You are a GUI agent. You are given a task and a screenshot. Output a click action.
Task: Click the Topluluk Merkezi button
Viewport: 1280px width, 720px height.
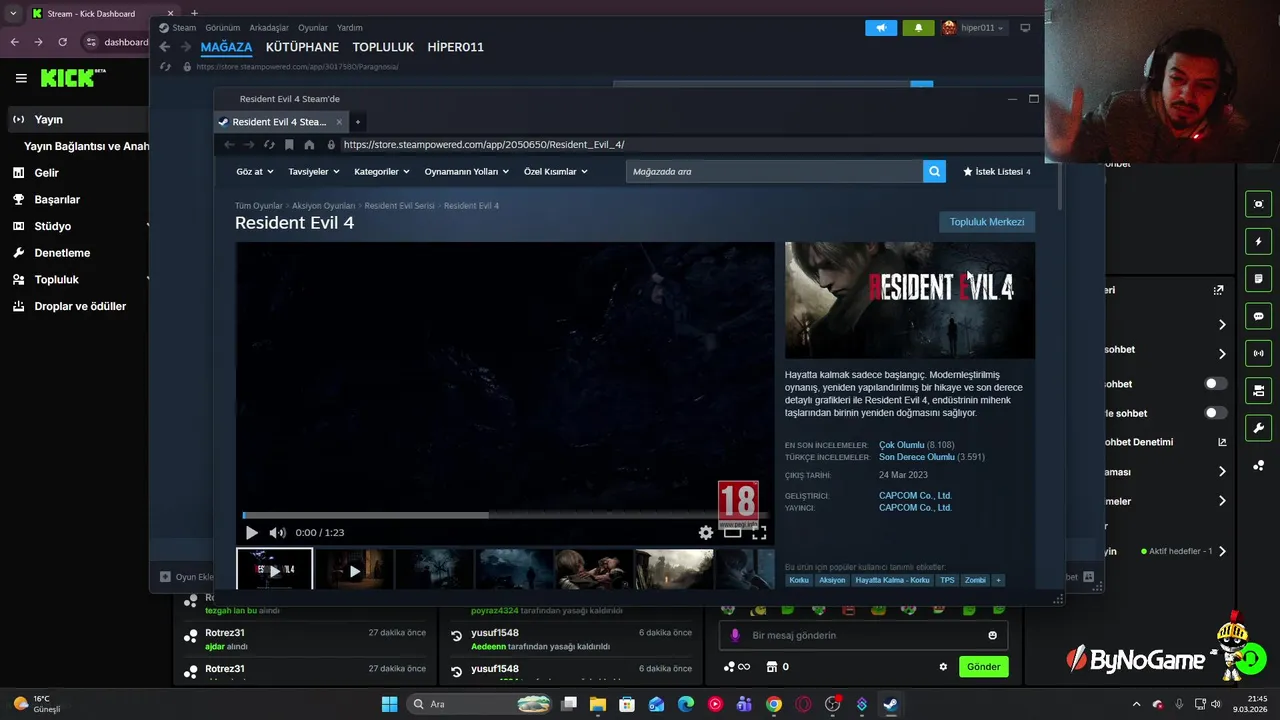coord(987,222)
